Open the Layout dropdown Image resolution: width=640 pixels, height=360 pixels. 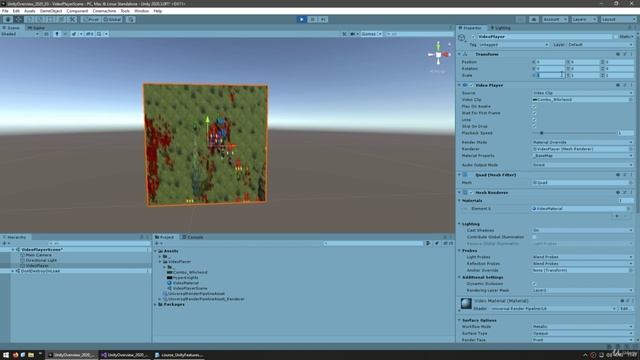618,19
